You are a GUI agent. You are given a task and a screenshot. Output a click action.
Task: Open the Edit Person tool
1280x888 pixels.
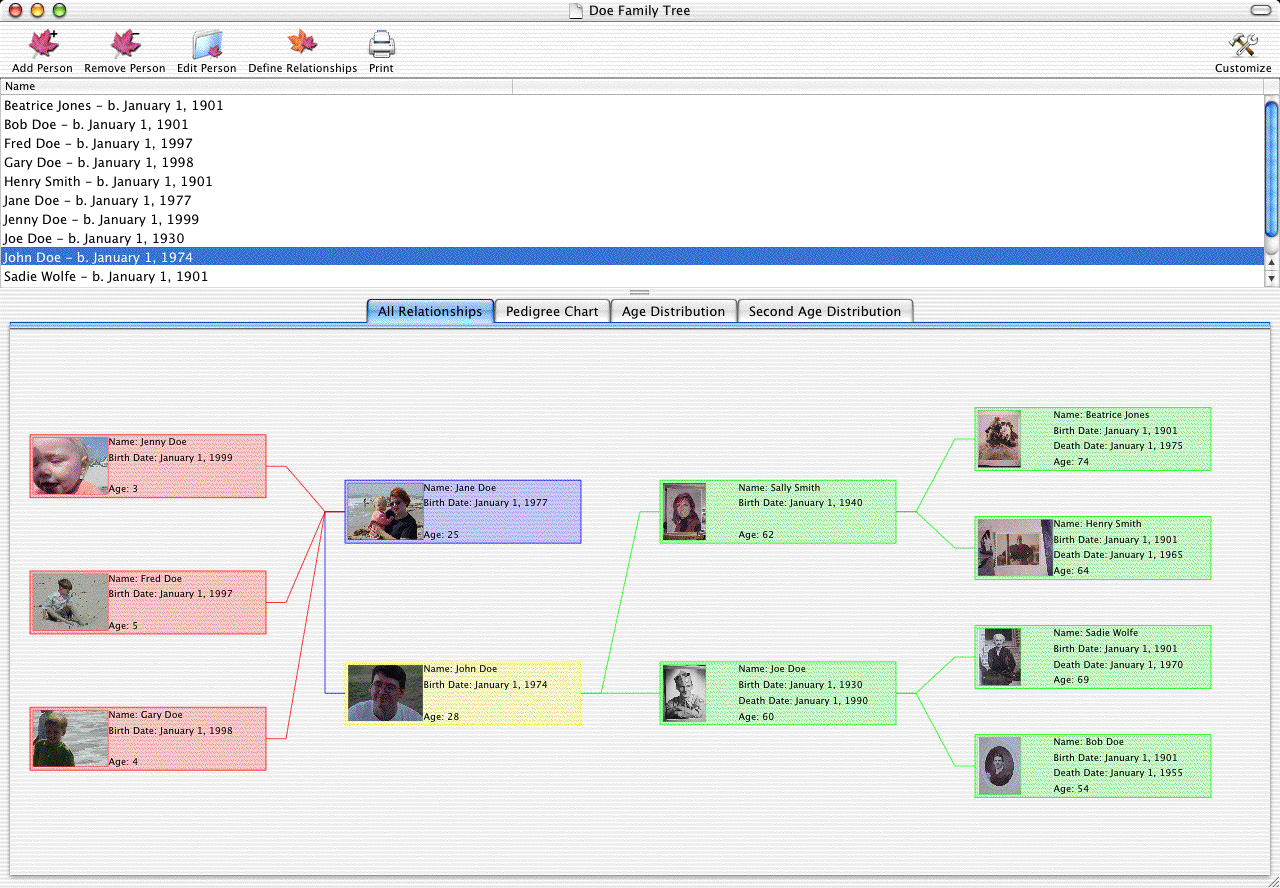(207, 45)
